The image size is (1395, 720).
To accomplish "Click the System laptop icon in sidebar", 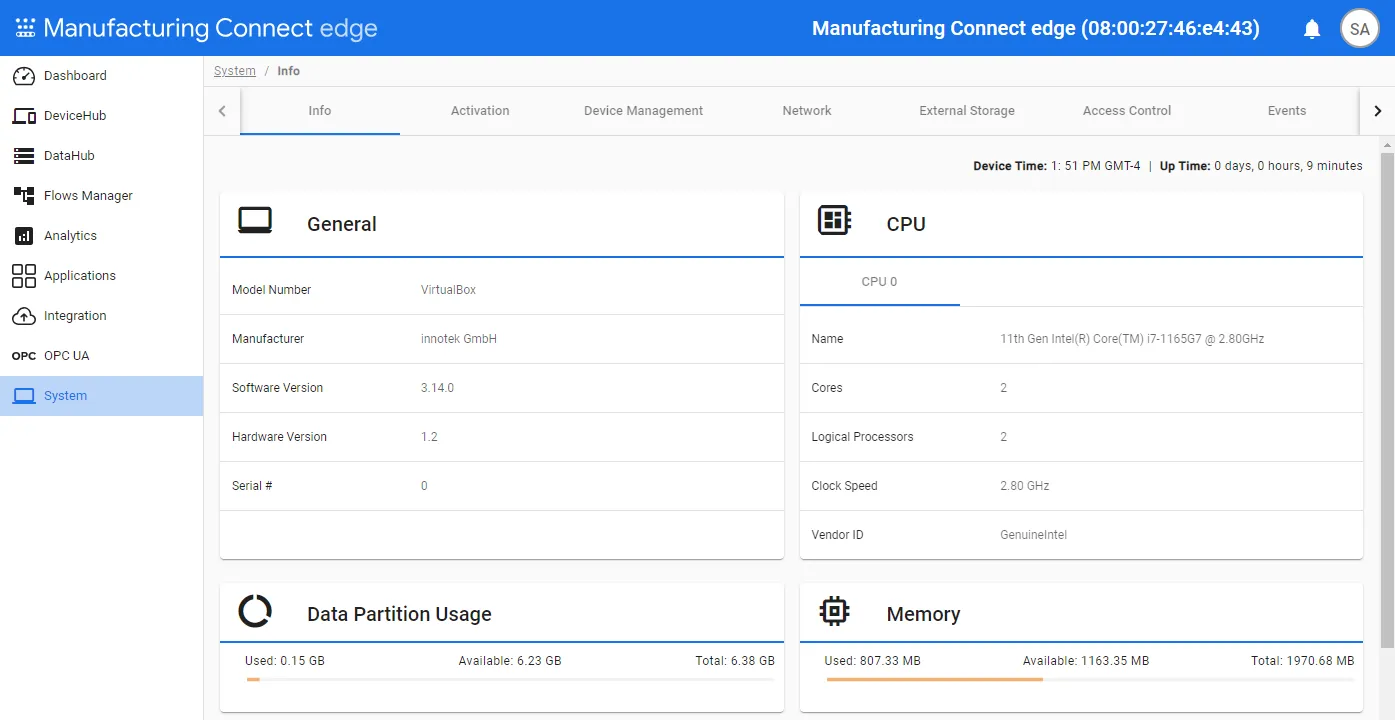I will [24, 396].
